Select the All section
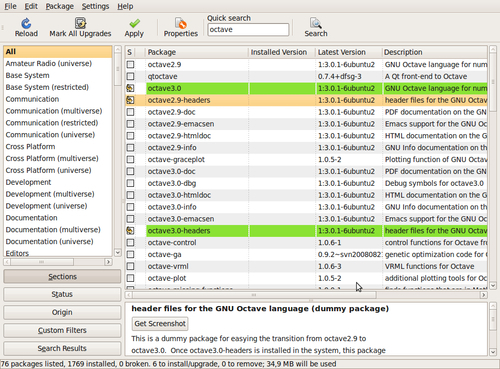This screenshot has width=500, height=369. pos(58,52)
